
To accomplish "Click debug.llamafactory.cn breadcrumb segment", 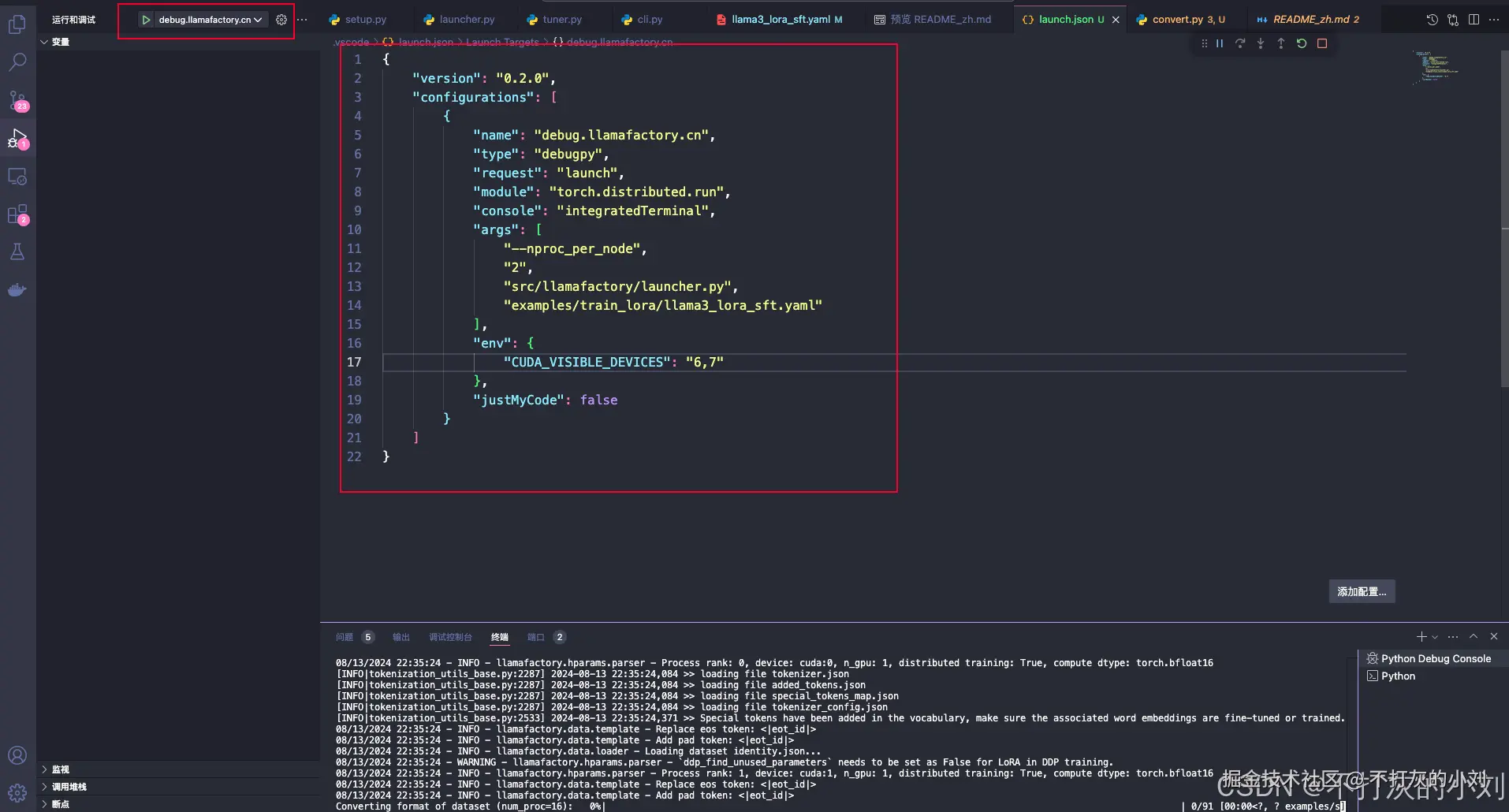I will [620, 42].
